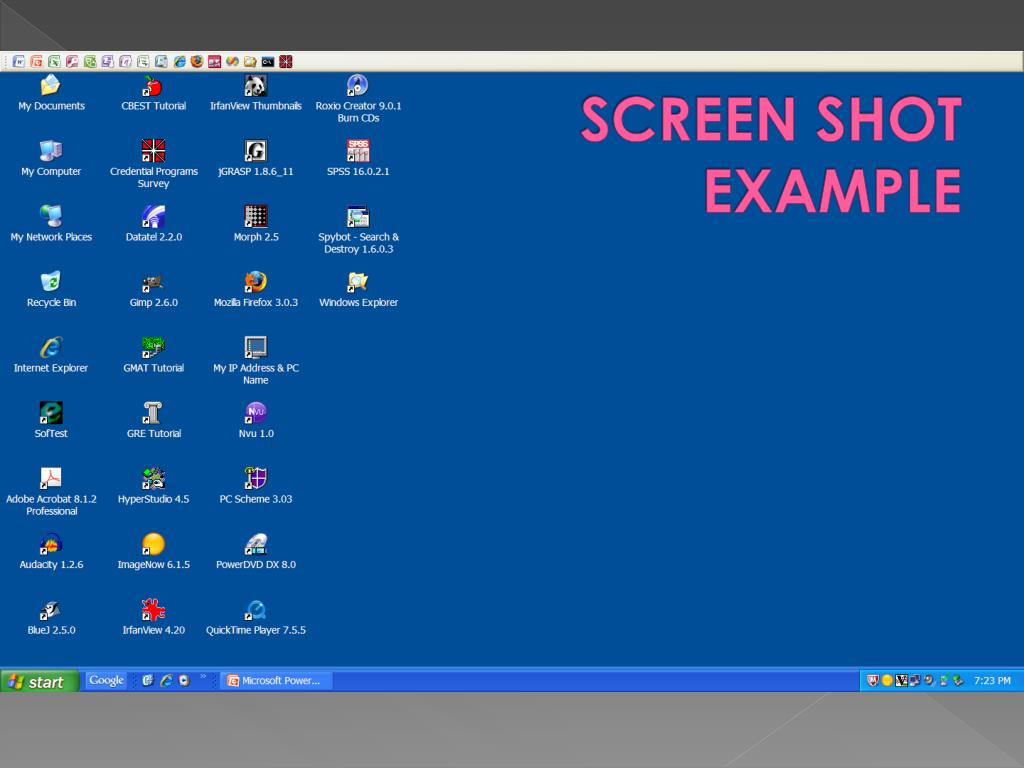Viewport: 1024px width, 768px height.
Task: Click the folder icon in top shortcut bar
Action: (250, 61)
